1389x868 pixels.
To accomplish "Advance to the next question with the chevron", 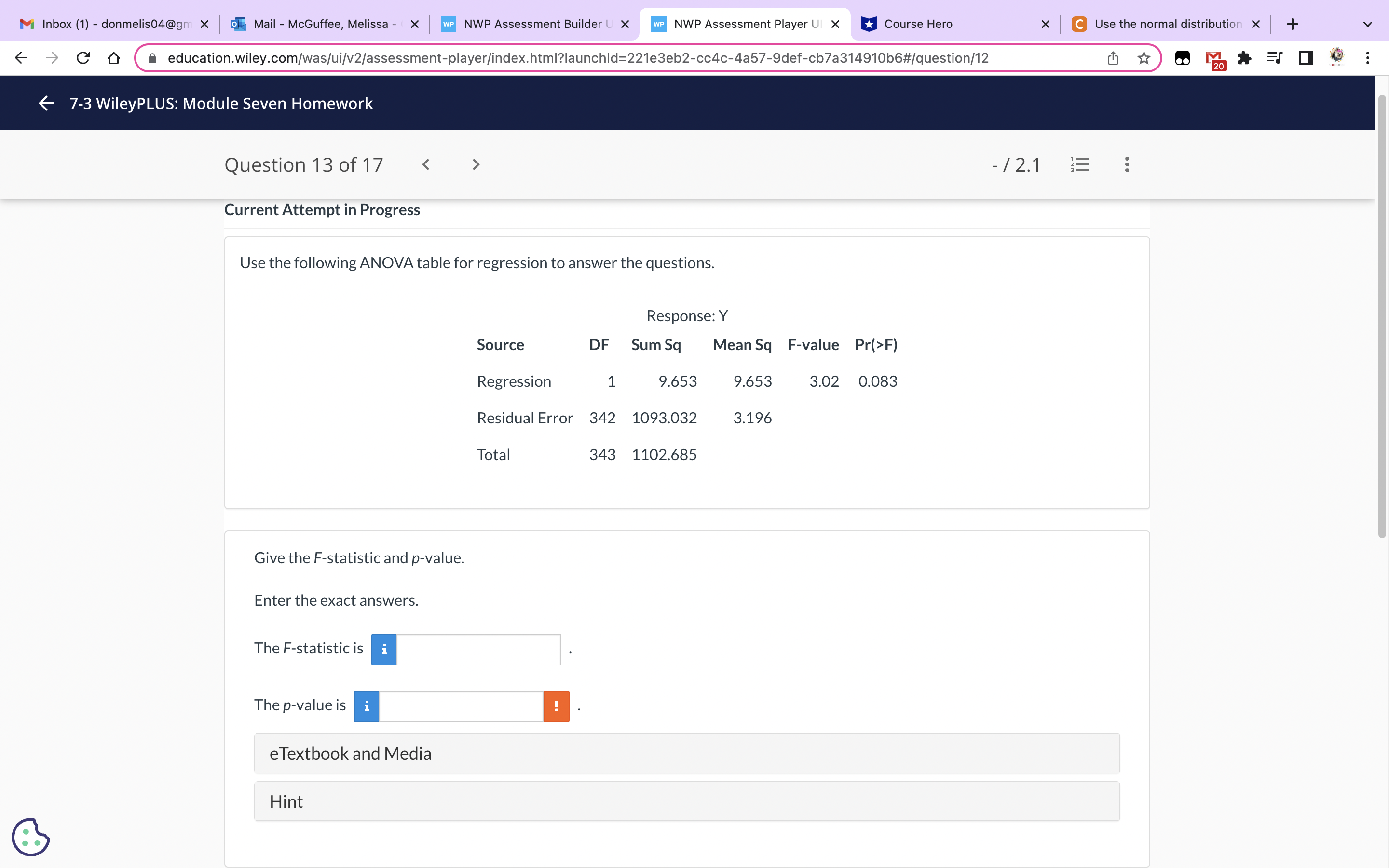I will pos(475,165).
